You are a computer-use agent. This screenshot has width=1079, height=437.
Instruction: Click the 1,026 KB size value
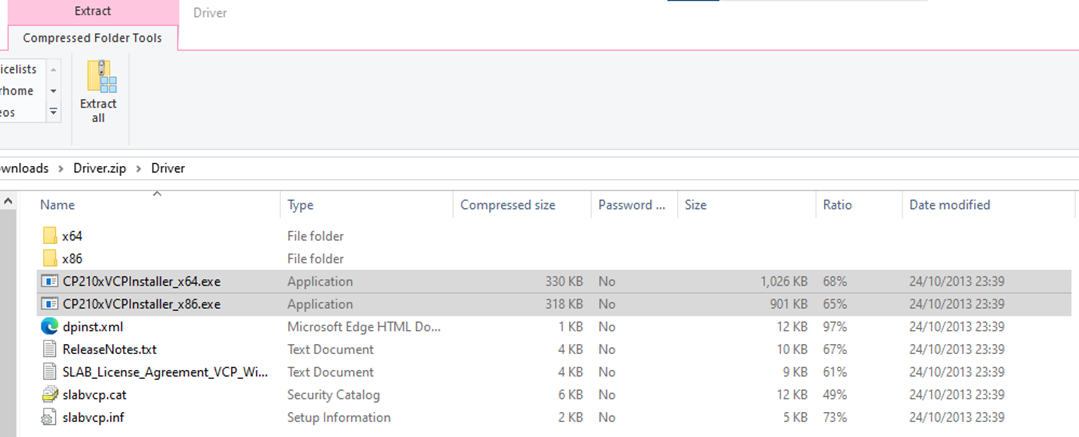point(784,281)
